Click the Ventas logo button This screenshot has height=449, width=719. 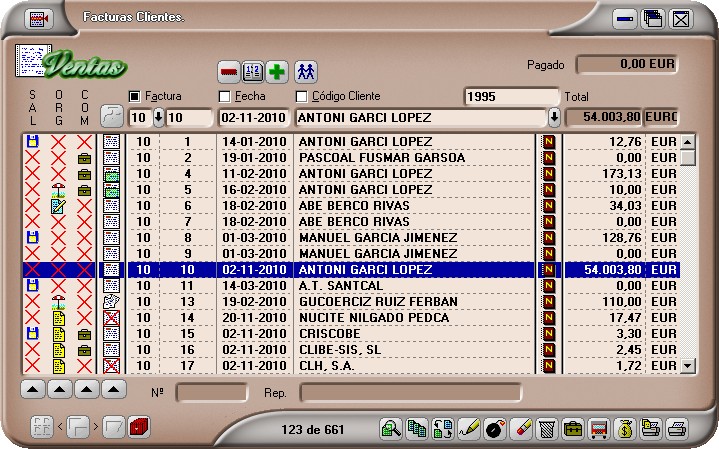73,65
